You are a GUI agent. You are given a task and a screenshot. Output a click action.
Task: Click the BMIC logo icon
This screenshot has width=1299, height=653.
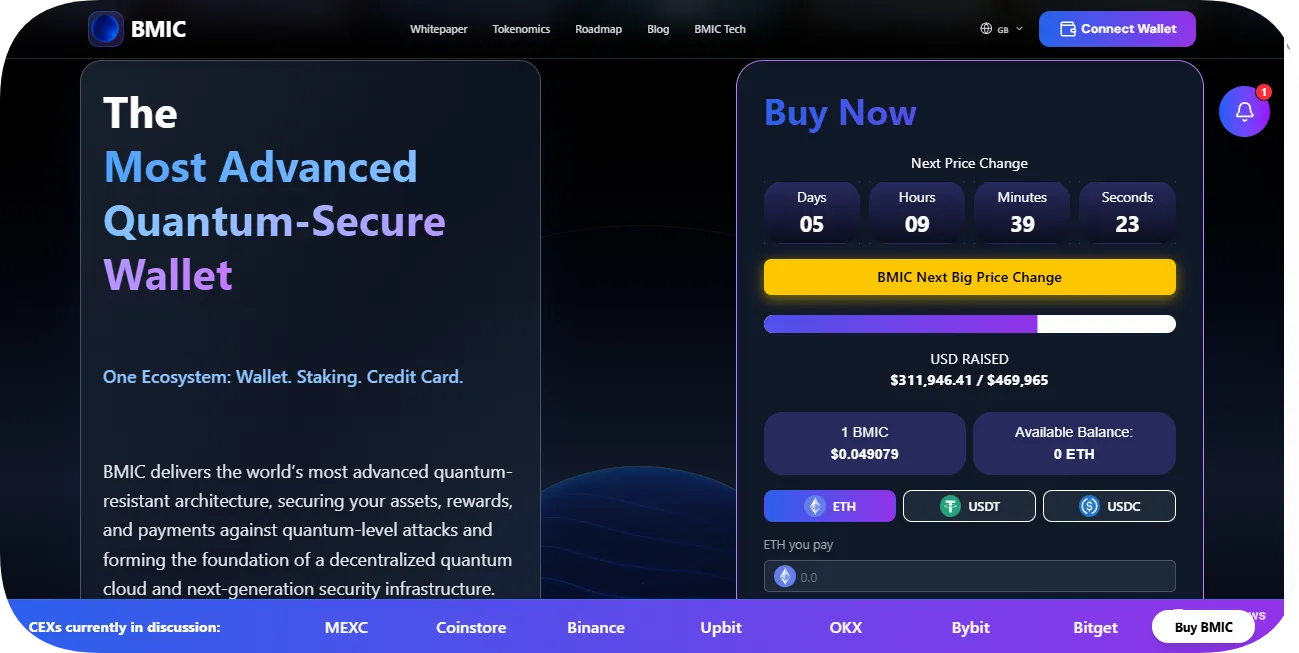tap(104, 28)
